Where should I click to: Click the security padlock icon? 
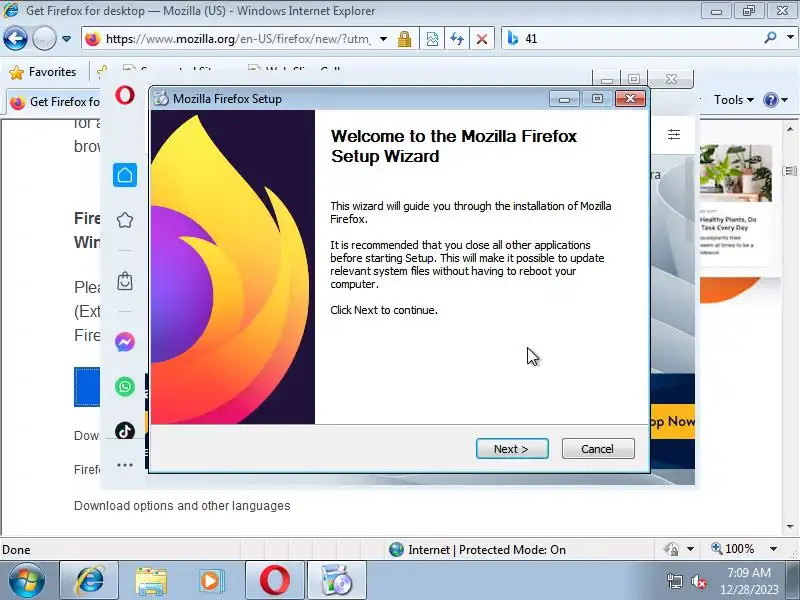click(x=405, y=39)
